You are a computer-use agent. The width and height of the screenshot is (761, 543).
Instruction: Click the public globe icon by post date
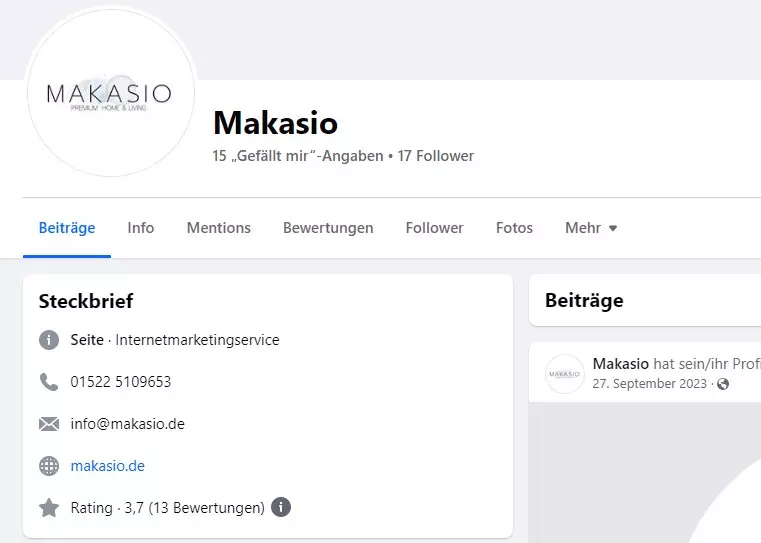(x=723, y=384)
